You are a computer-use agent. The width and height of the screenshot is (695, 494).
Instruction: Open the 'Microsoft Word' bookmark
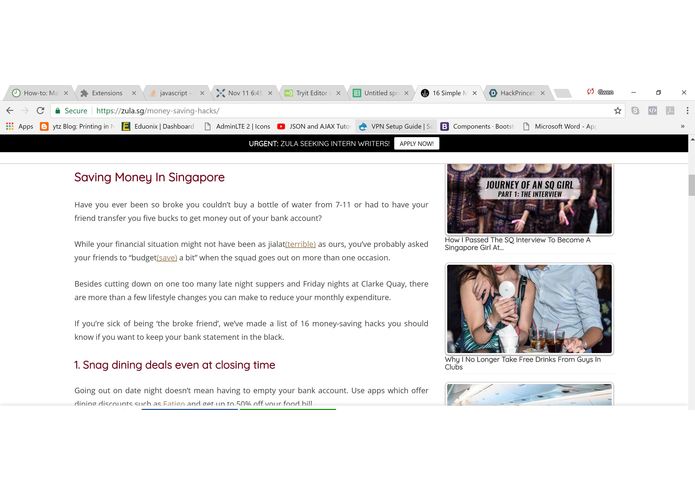click(x=559, y=126)
